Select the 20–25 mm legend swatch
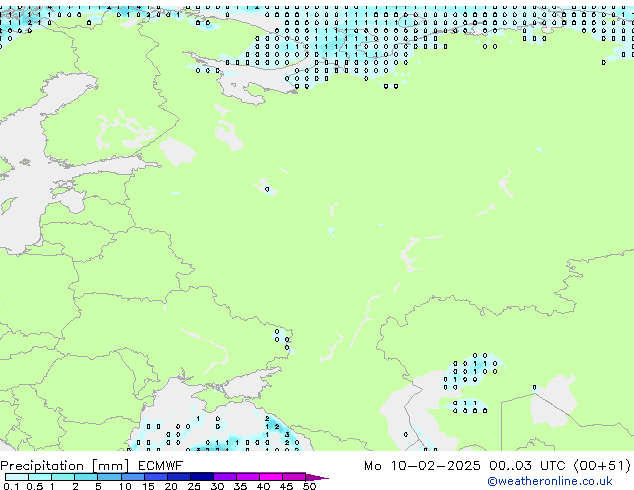 179,477
